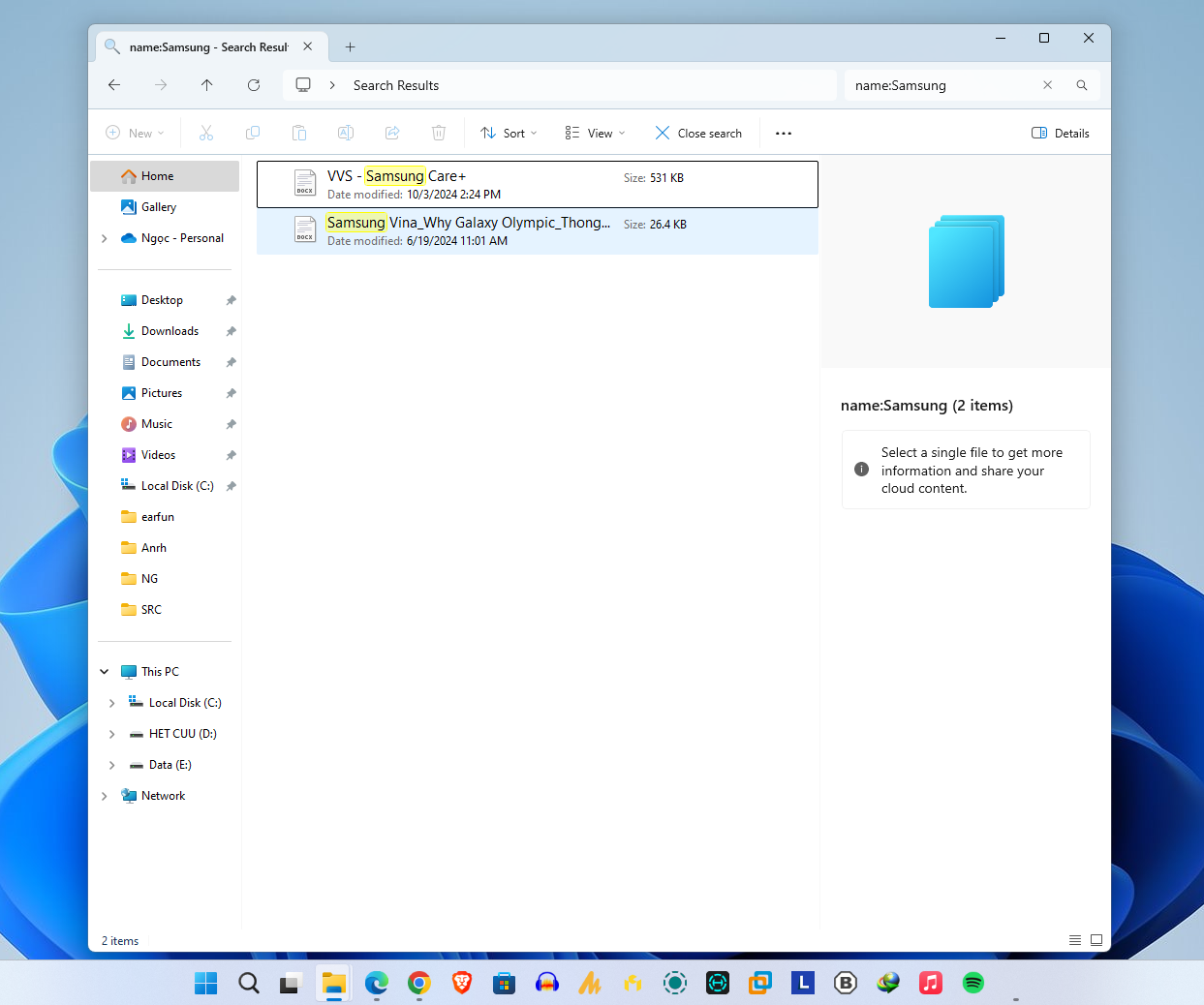Open Microsoft Store from taskbar
Image resolution: width=1204 pixels, height=1005 pixels.
pos(505,983)
